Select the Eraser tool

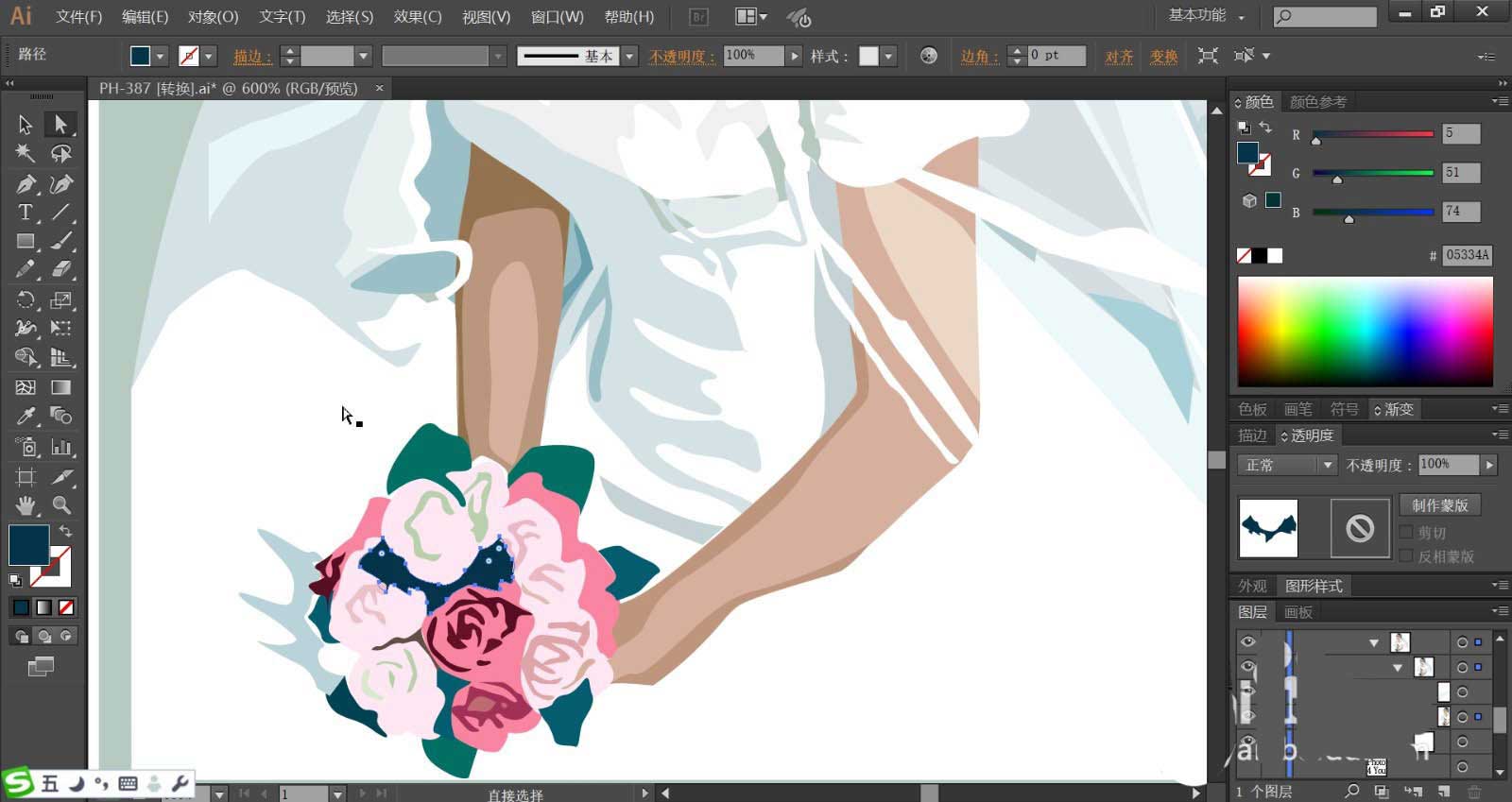pos(61,270)
